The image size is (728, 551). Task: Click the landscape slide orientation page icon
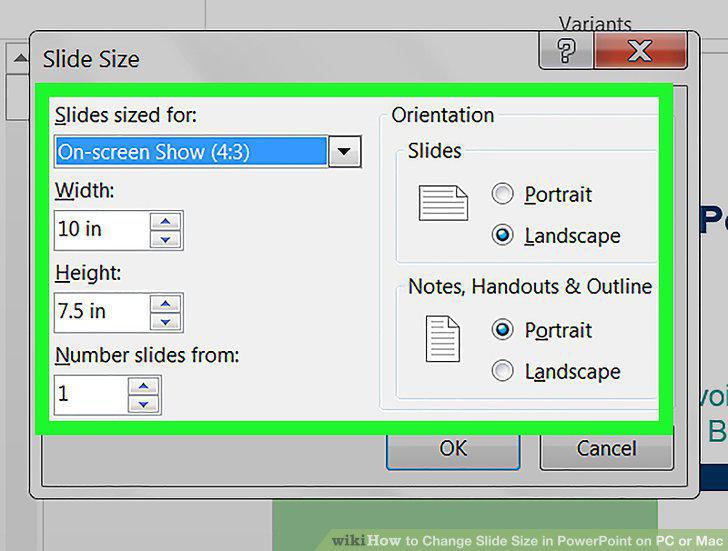443,203
